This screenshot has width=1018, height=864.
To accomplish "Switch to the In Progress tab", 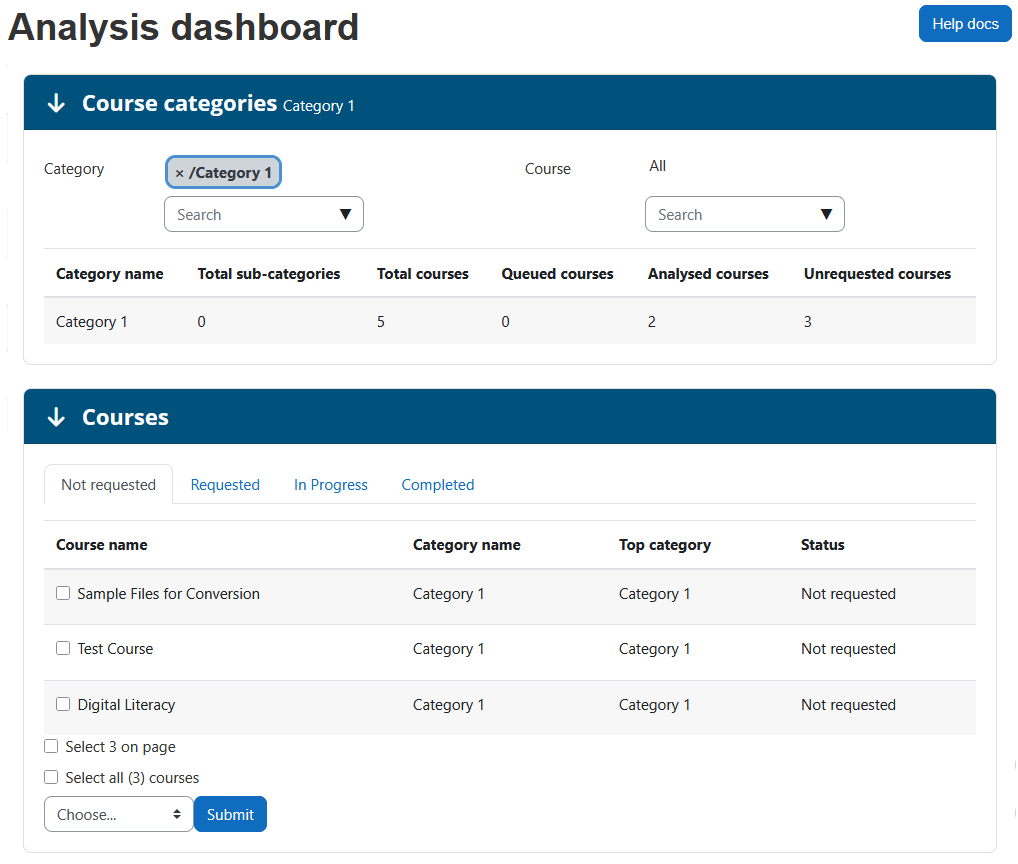I will [x=330, y=485].
